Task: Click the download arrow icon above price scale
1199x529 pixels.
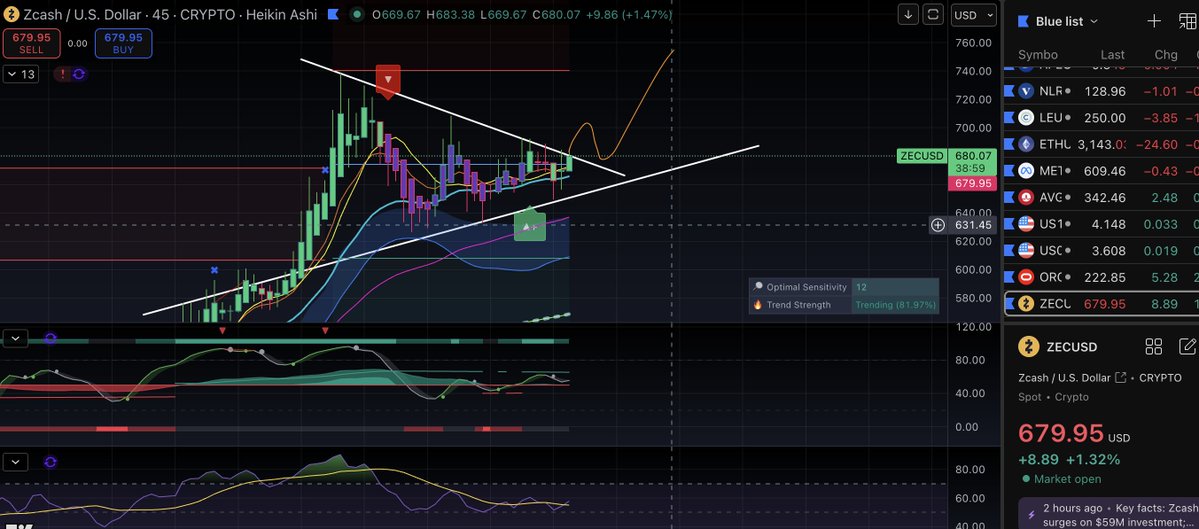Action: click(908, 15)
